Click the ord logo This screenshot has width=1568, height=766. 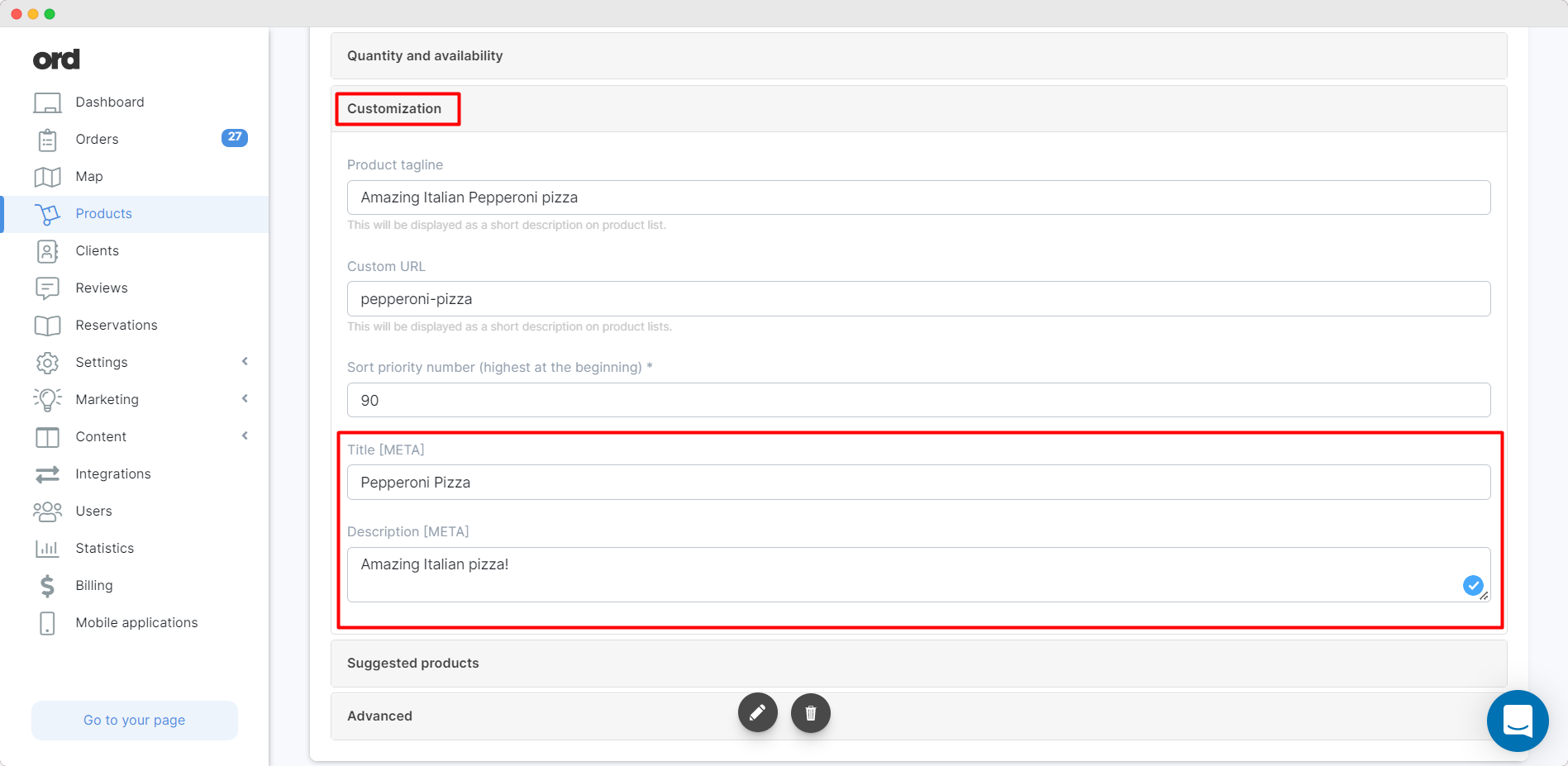click(x=56, y=59)
